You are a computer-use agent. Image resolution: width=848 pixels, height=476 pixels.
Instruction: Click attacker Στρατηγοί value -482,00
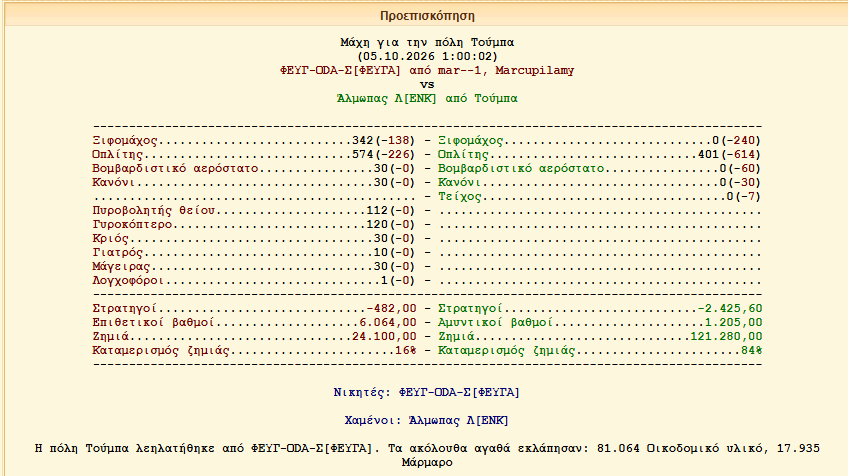[392, 308]
